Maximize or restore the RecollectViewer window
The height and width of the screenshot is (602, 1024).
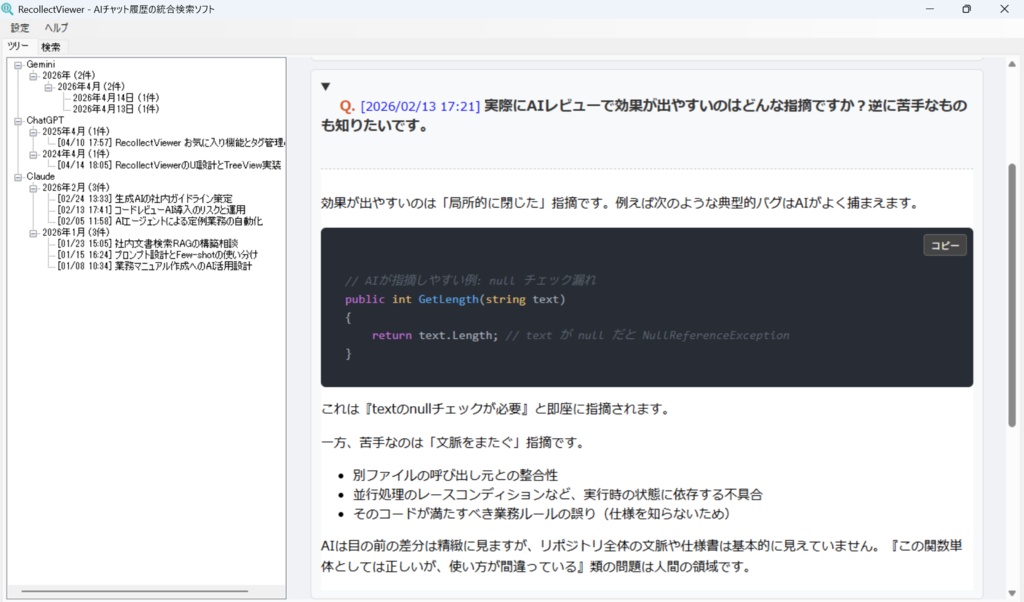(967, 9)
